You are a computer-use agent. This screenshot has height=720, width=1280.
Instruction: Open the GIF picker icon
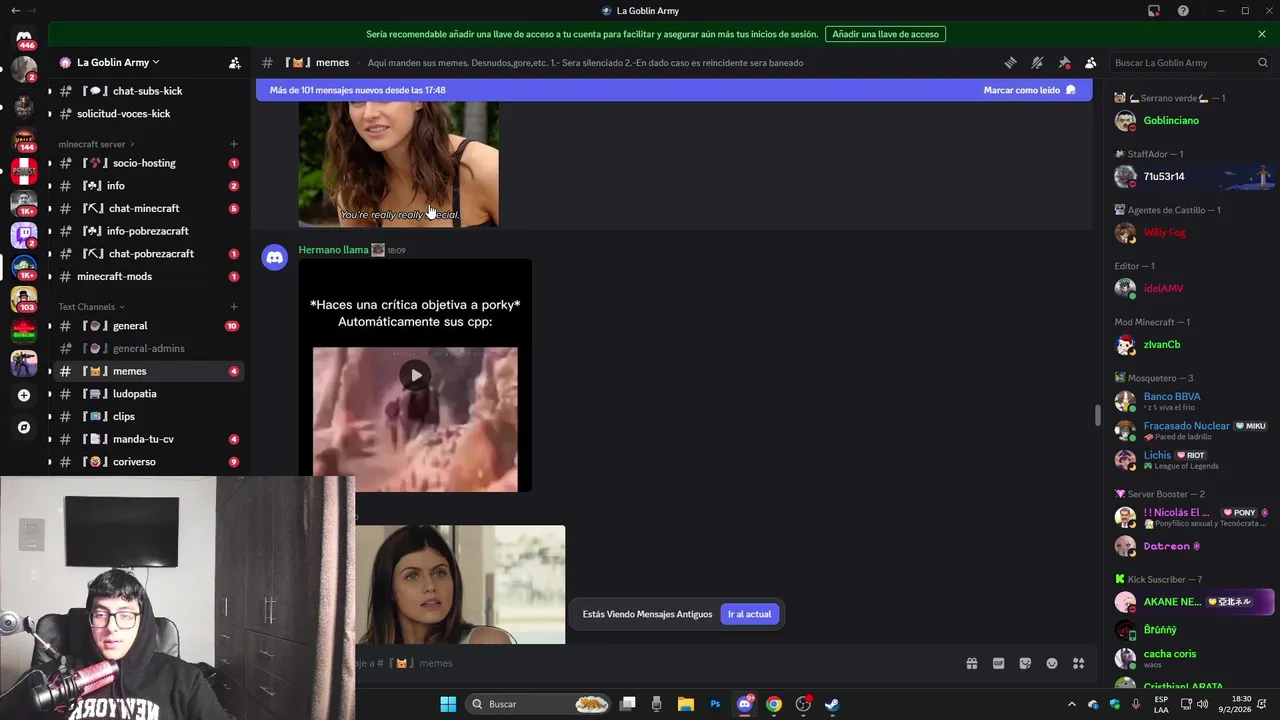[998, 663]
